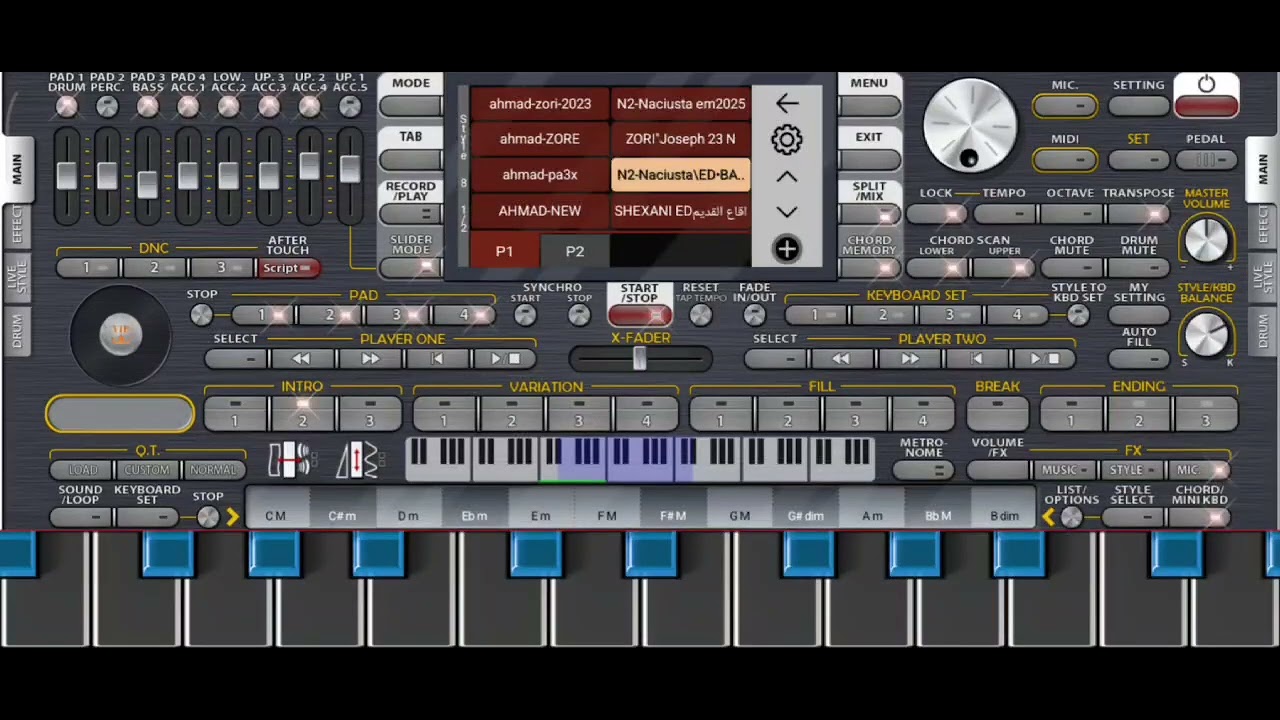Image resolution: width=1280 pixels, height=720 pixels.
Task: Tap the VIP joystick center button
Action: (120, 334)
